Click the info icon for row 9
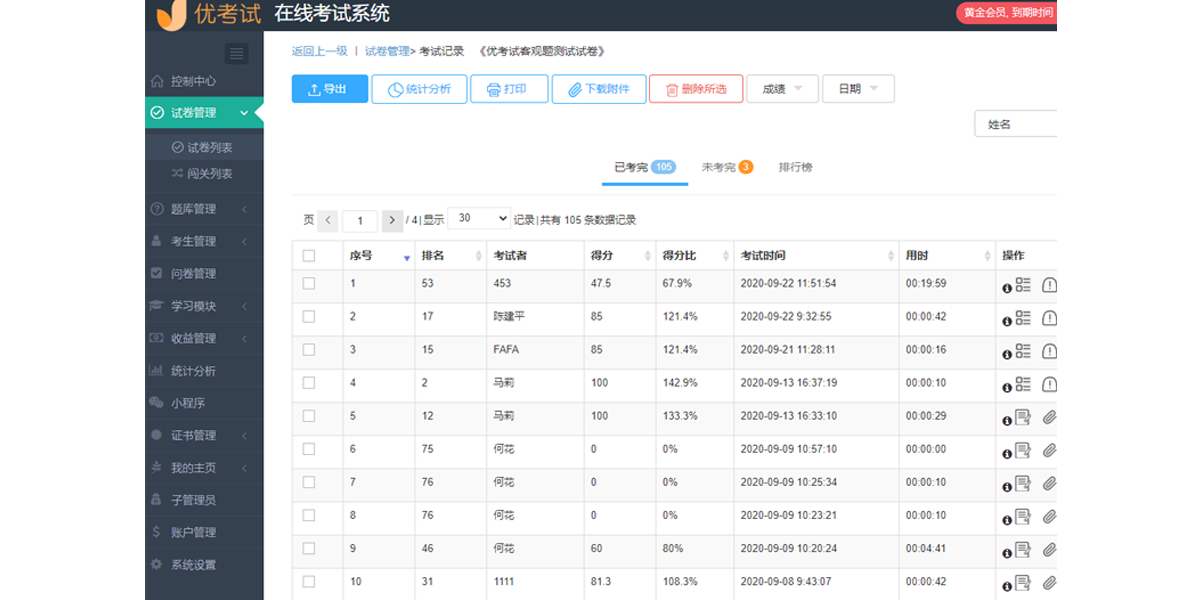 [x=1007, y=551]
